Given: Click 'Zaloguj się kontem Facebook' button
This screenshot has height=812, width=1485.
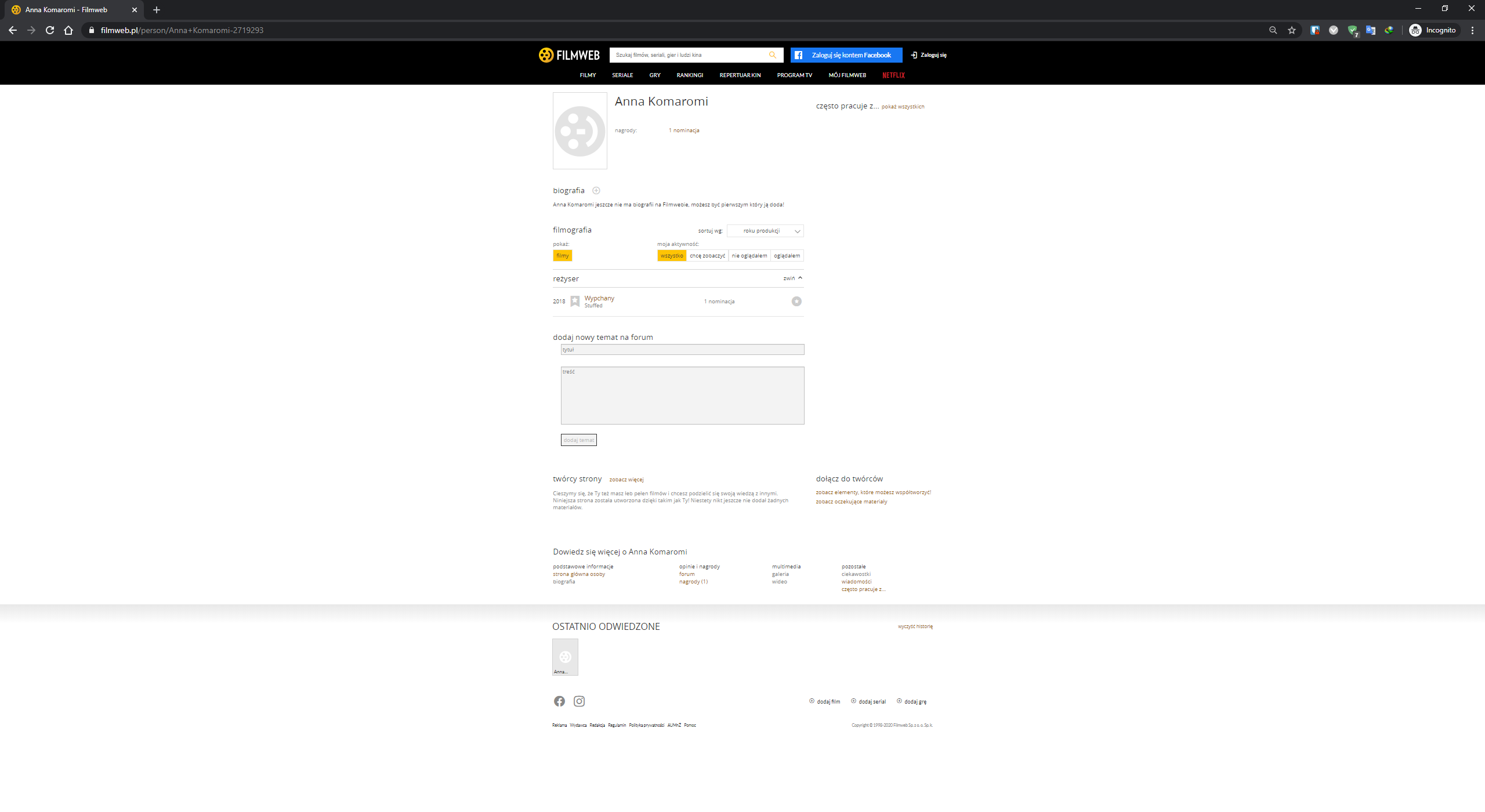Looking at the screenshot, I should [846, 55].
